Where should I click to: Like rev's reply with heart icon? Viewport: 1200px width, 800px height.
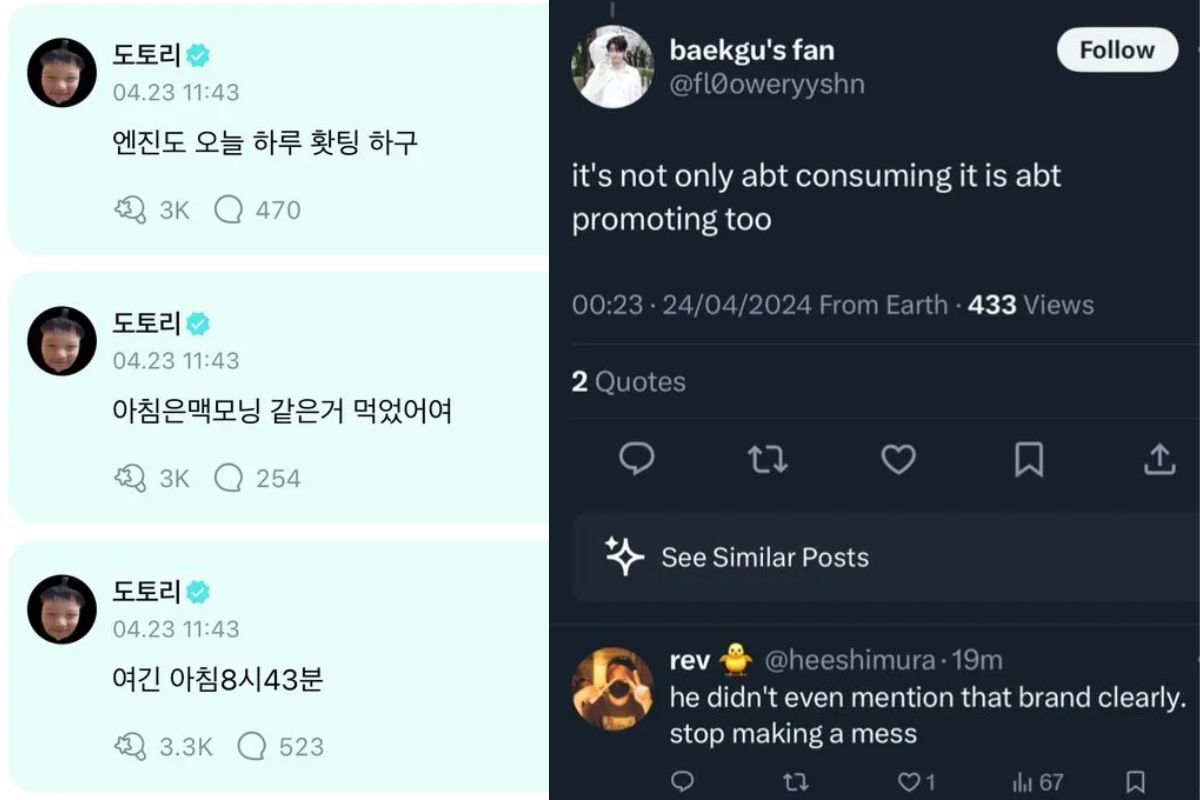point(908,782)
